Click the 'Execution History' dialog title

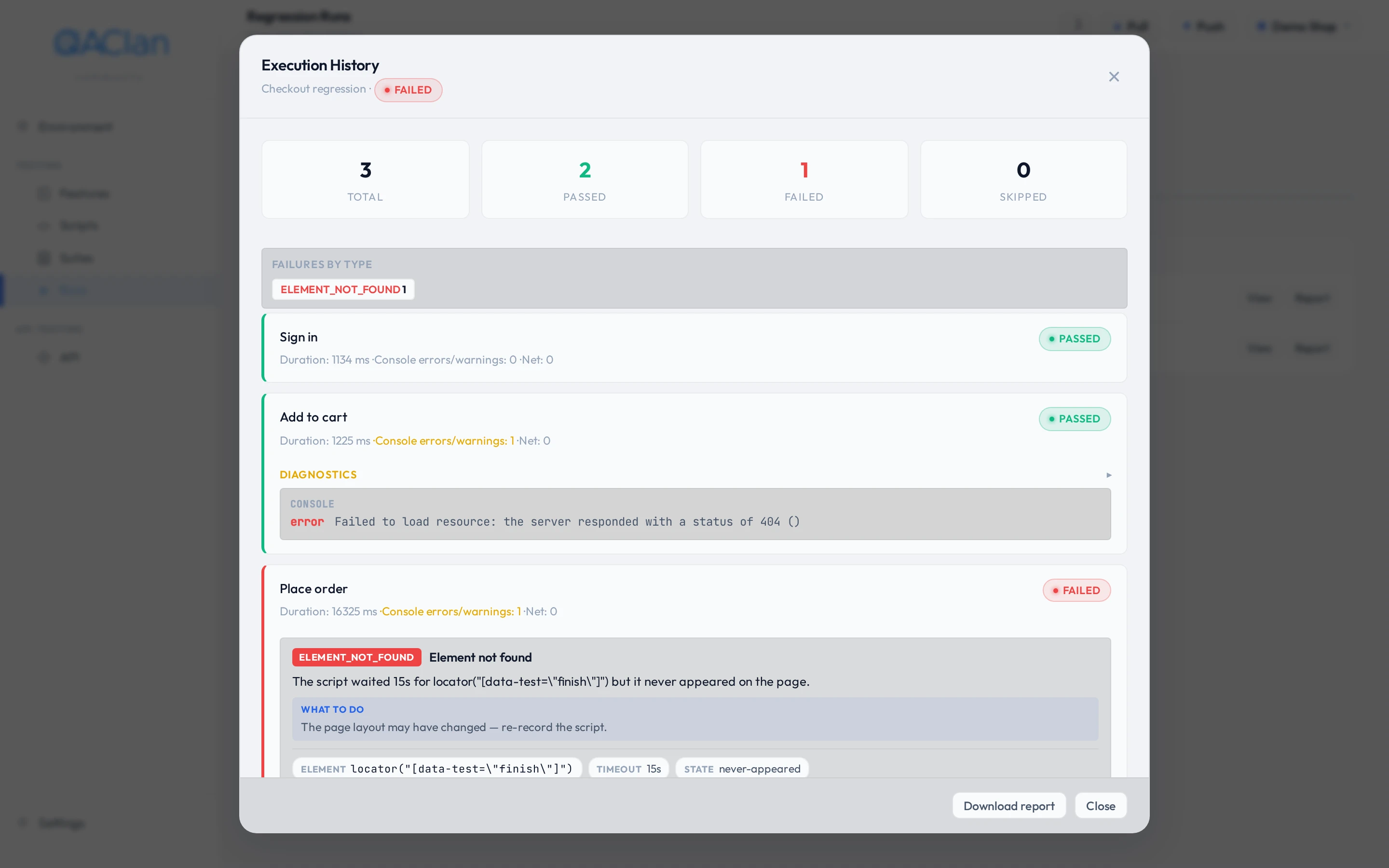click(320, 66)
